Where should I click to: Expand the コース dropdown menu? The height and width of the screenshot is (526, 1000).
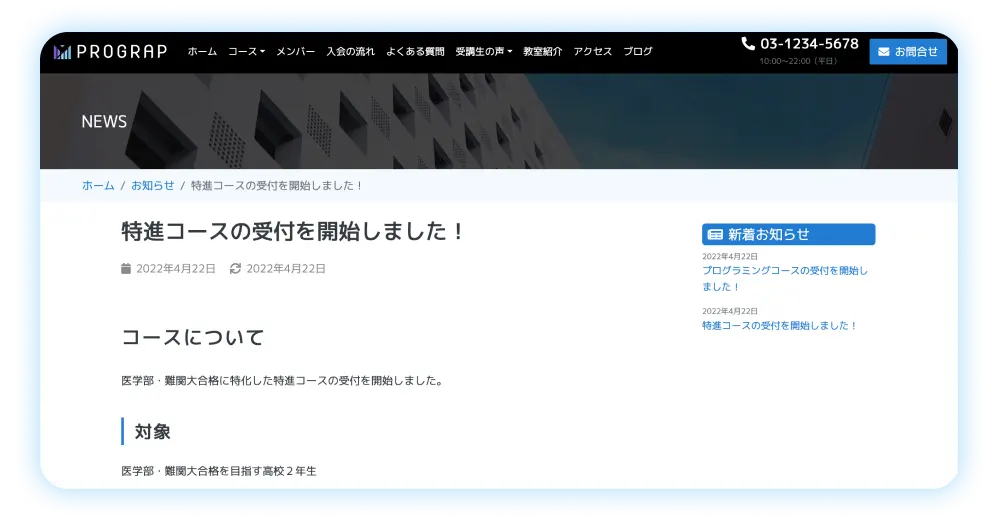(246, 52)
